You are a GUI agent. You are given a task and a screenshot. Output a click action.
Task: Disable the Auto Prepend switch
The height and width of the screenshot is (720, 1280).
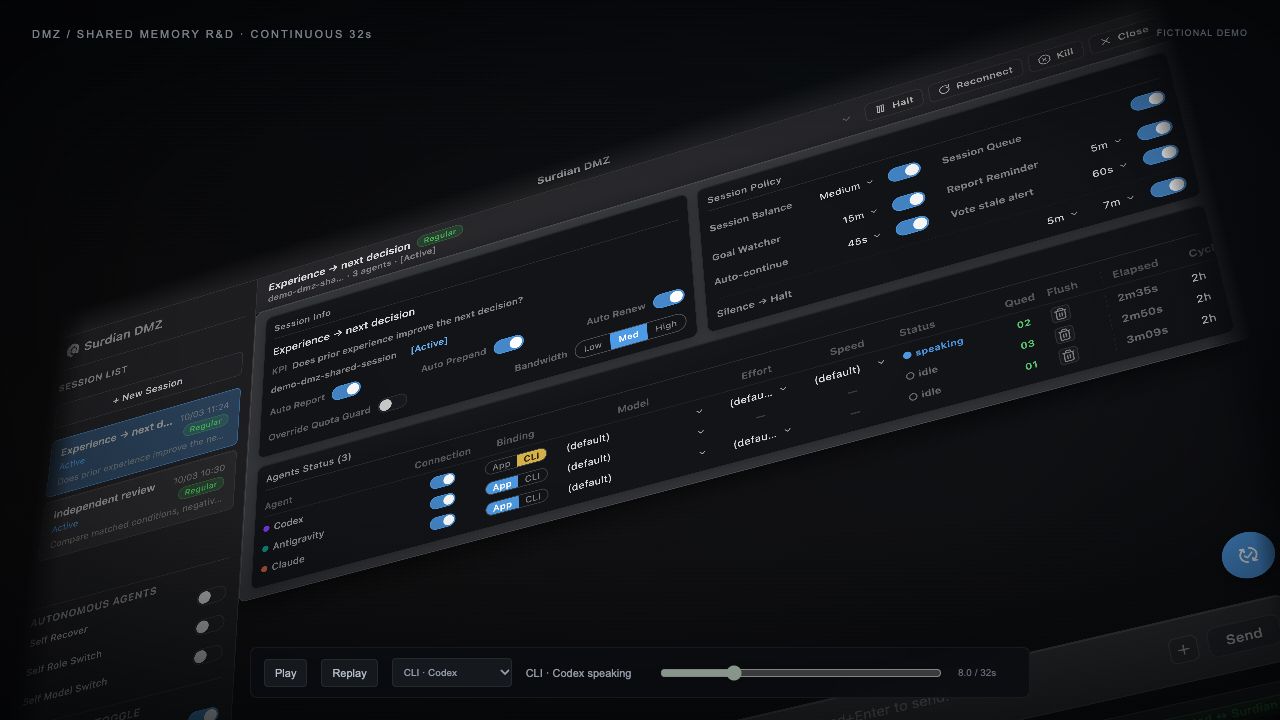pyautogui.click(x=509, y=344)
